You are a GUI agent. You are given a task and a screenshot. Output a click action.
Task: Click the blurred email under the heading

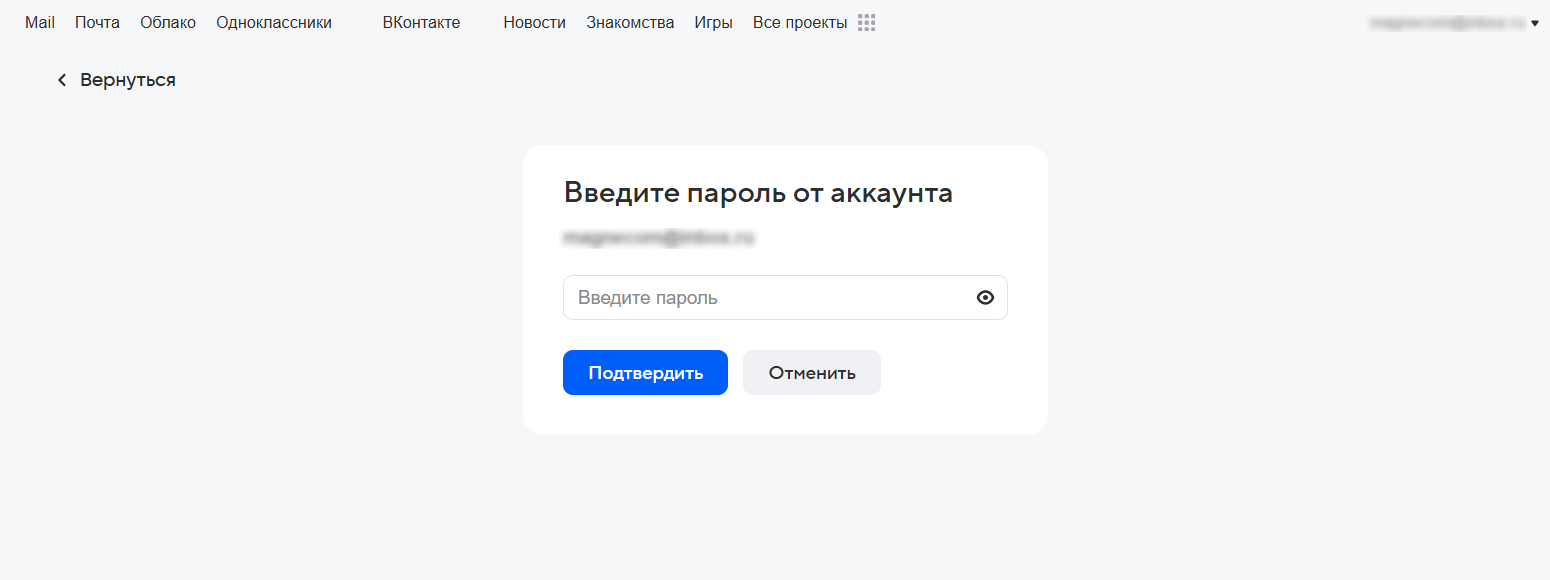click(659, 238)
